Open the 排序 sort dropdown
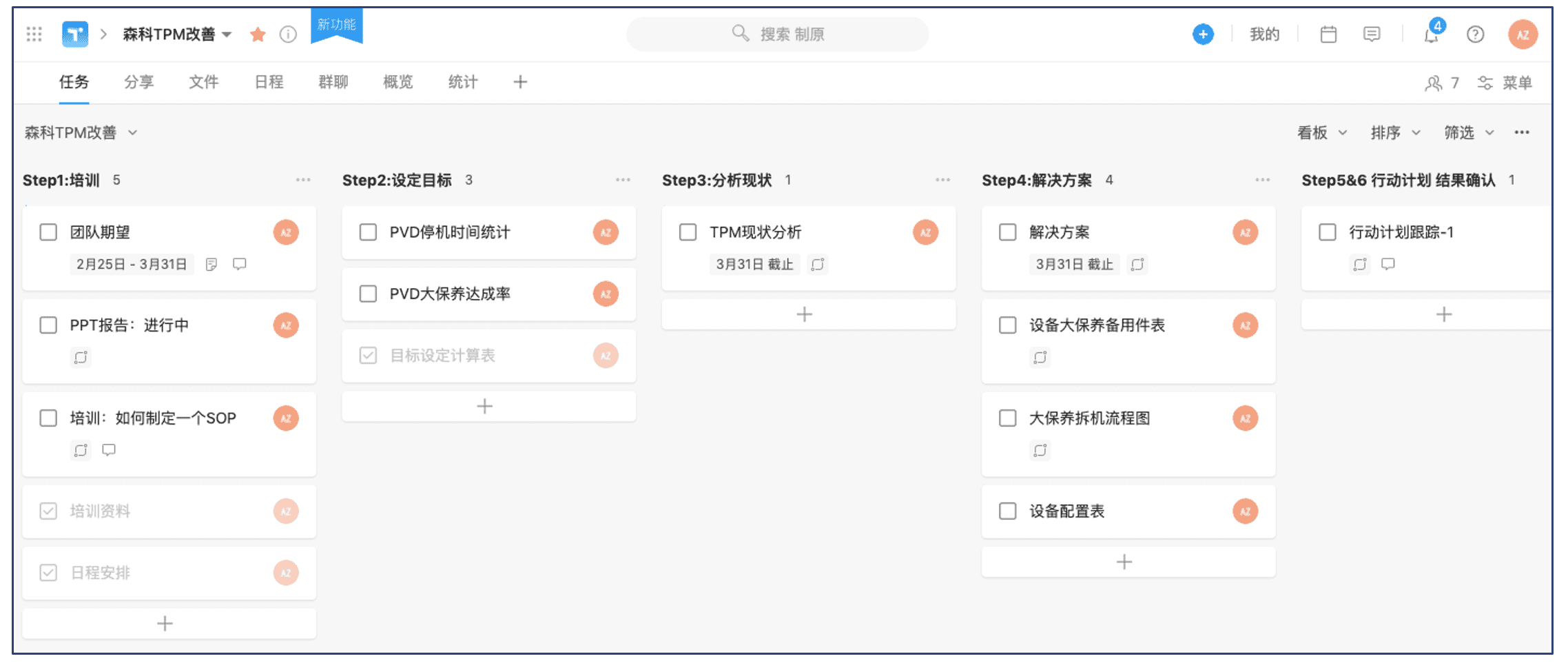The height and width of the screenshot is (663, 1568). point(1395,132)
